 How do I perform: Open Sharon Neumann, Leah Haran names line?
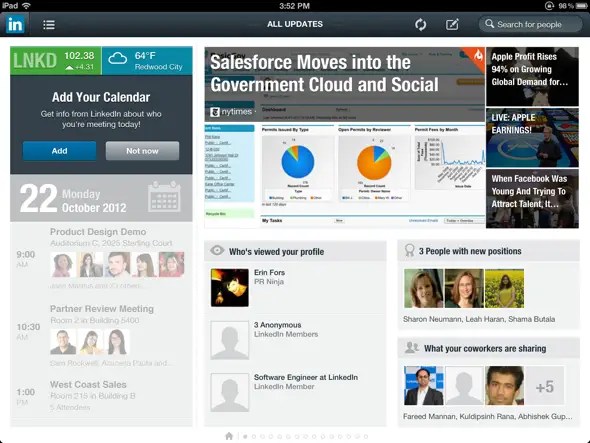[x=479, y=319]
